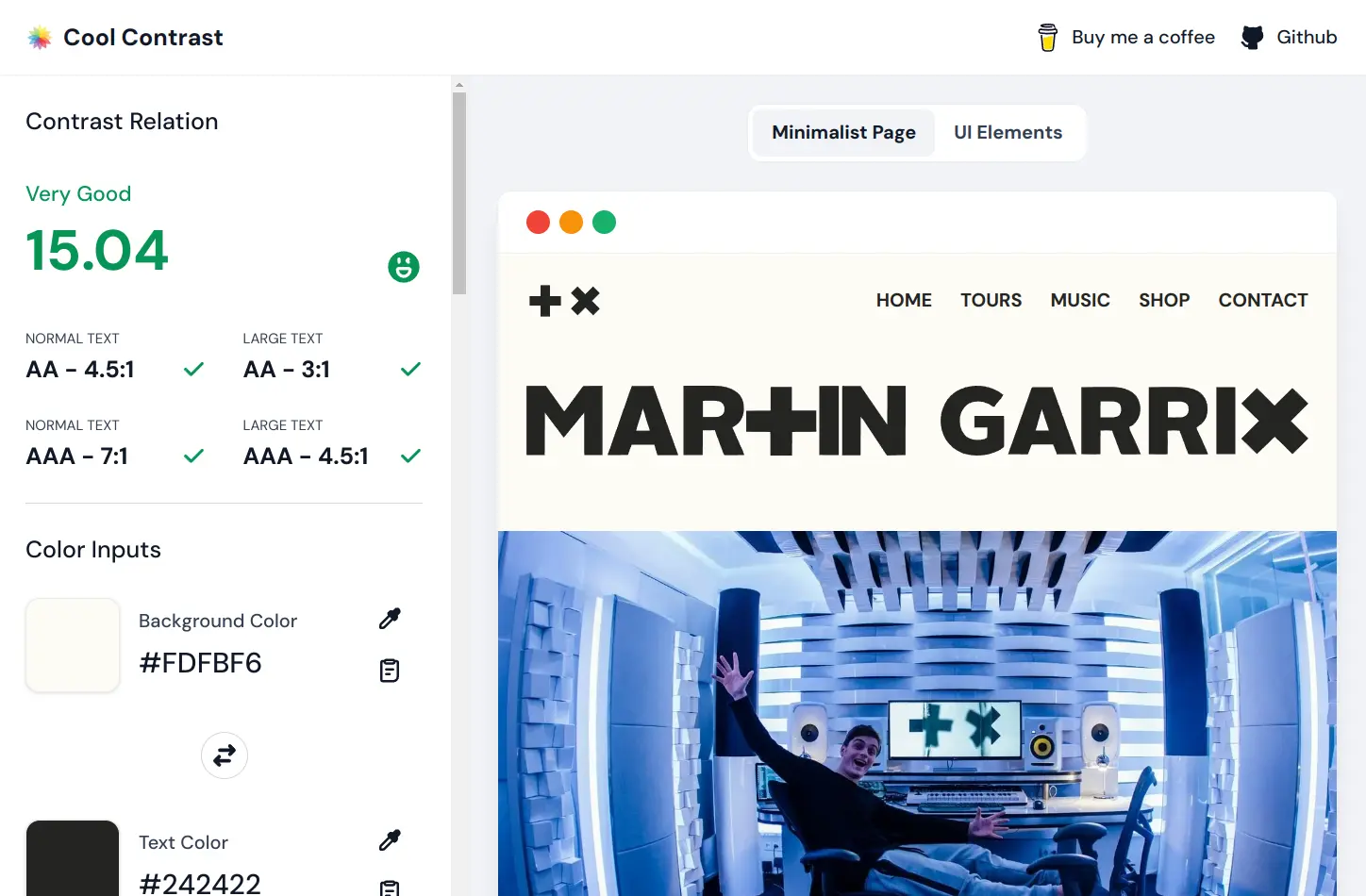Click the Cool Contrast logo icon
The height and width of the screenshot is (896, 1366).
40,38
